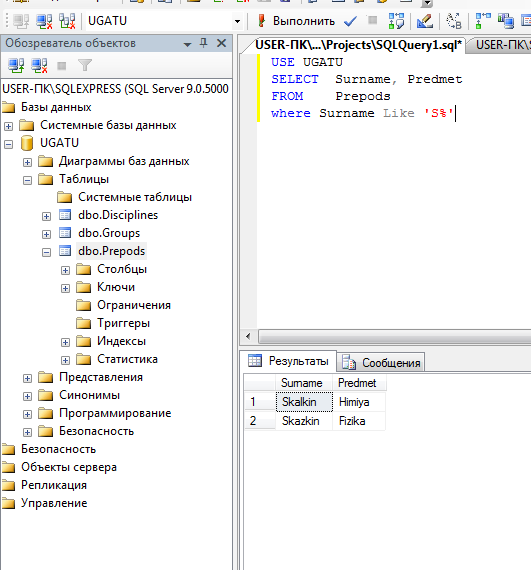Expand the dbo.Groups table
The width and height of the screenshot is (531, 570).
pyautogui.click(x=47, y=234)
